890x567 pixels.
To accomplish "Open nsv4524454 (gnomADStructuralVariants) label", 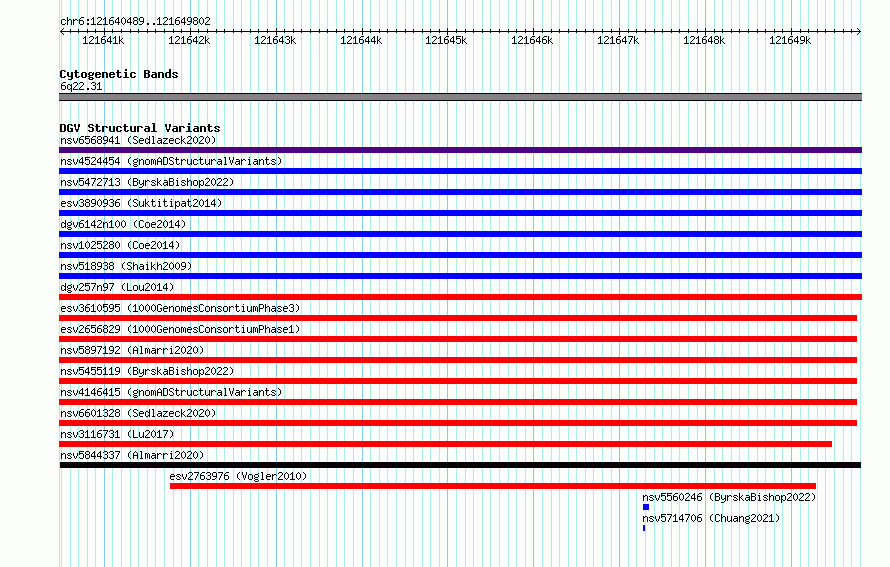I will (x=171, y=161).
